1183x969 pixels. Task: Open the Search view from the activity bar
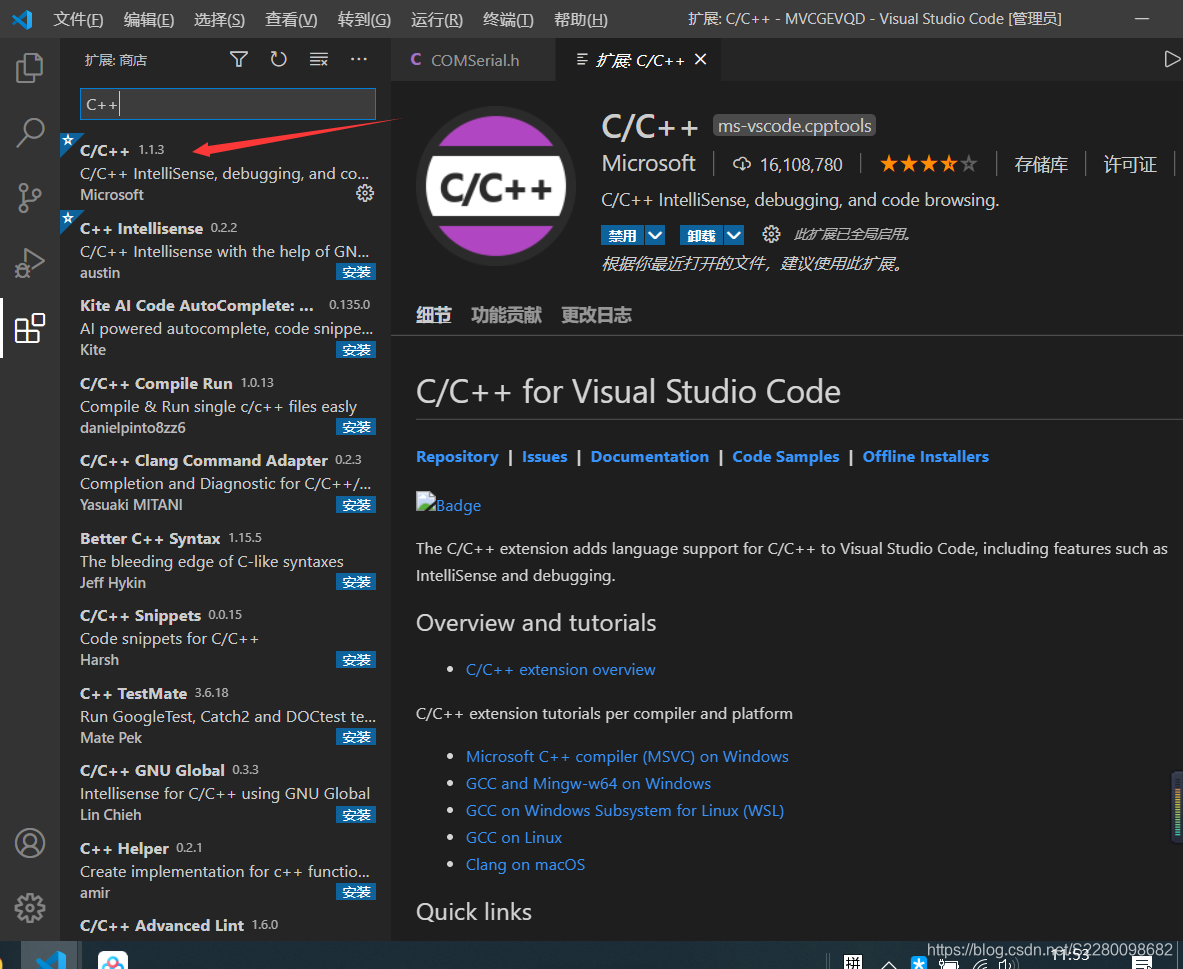point(30,133)
